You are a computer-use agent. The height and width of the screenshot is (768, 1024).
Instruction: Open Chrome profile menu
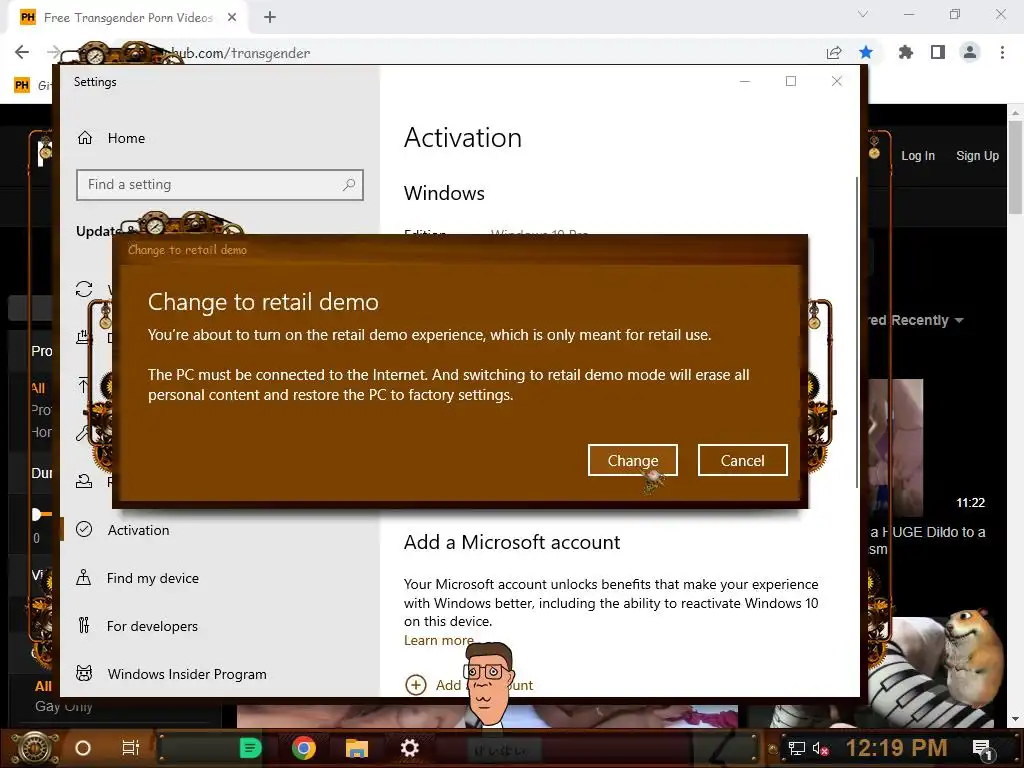[x=970, y=52]
